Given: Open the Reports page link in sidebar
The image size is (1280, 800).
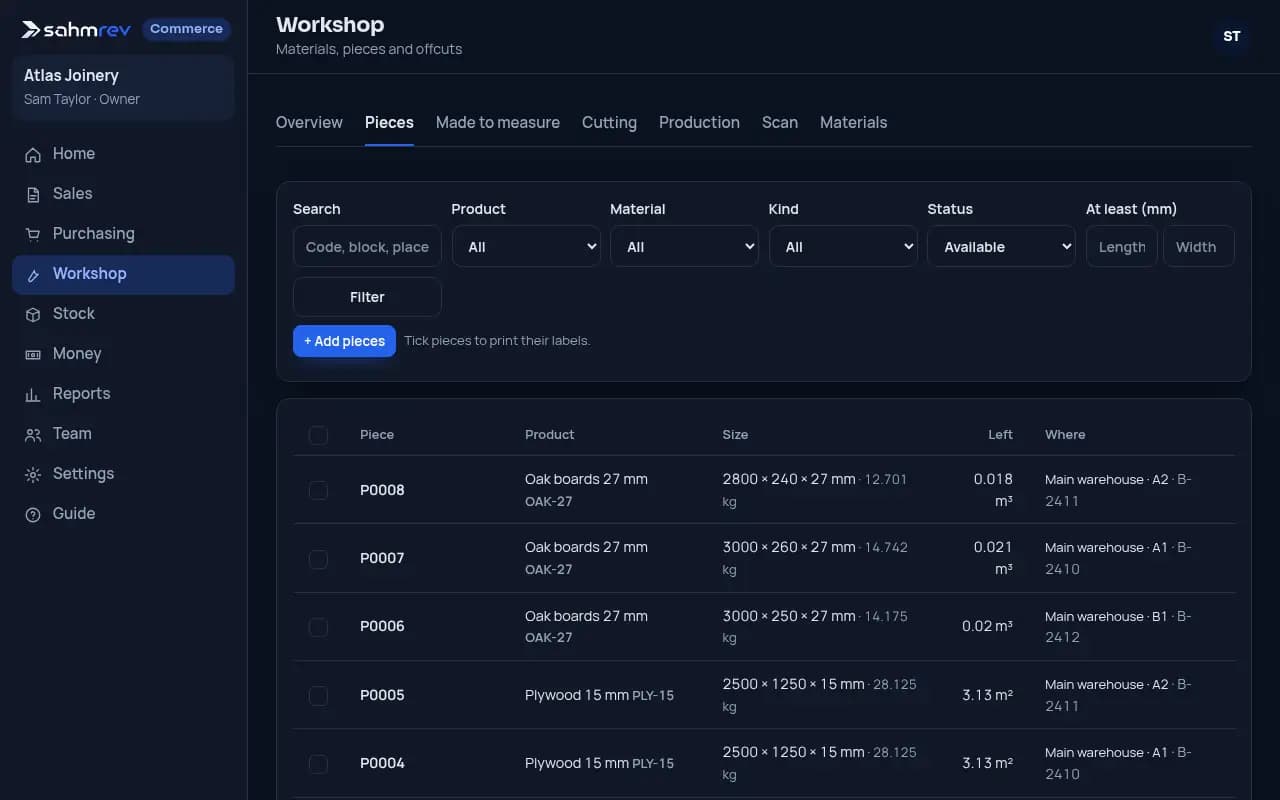Looking at the screenshot, I should (123, 394).
